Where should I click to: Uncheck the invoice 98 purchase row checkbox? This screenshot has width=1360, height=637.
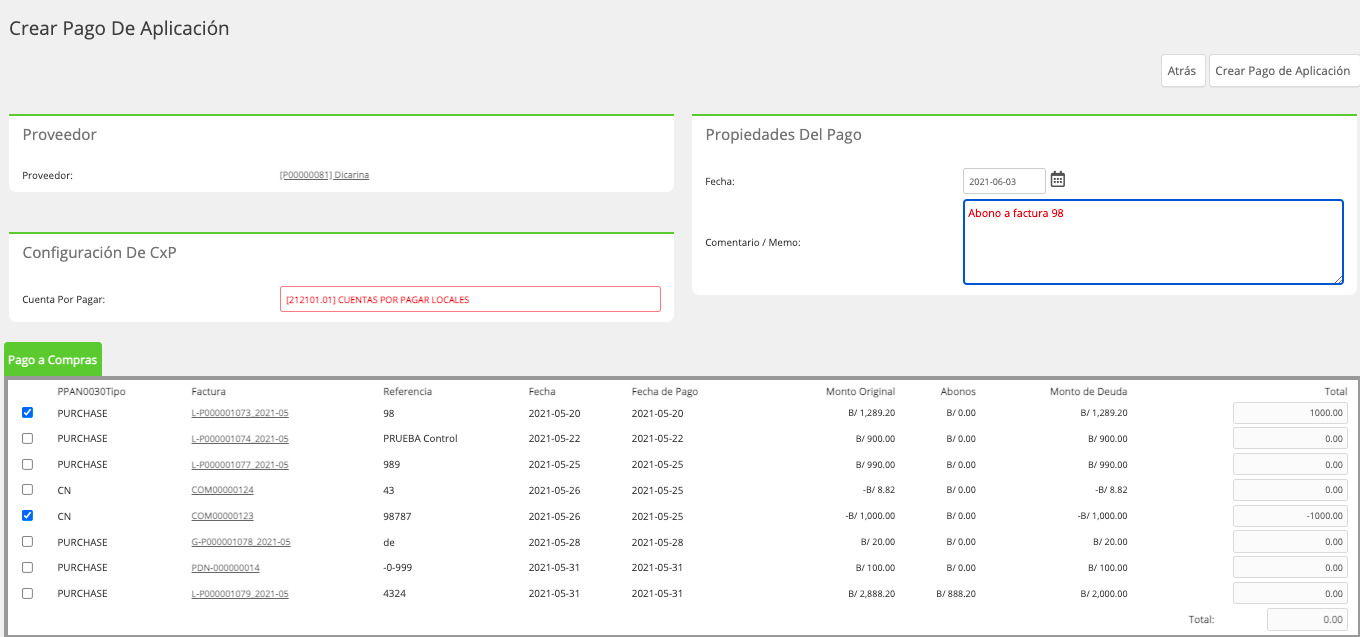click(x=28, y=412)
